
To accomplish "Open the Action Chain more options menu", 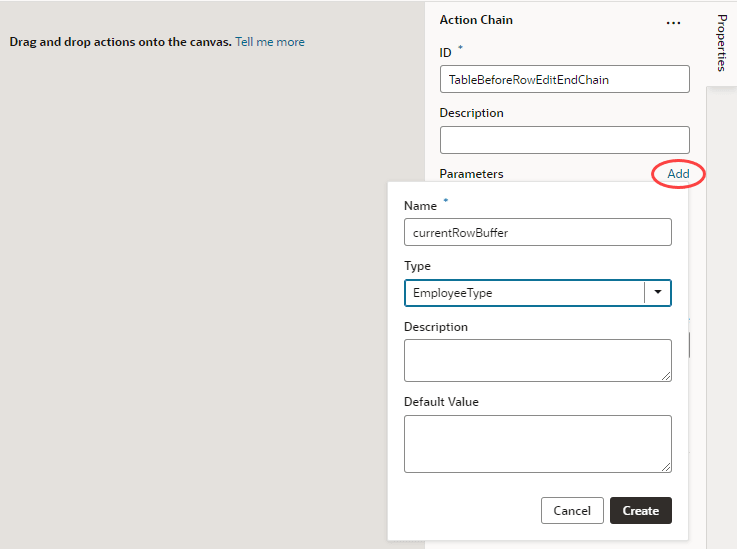I will [x=673, y=22].
